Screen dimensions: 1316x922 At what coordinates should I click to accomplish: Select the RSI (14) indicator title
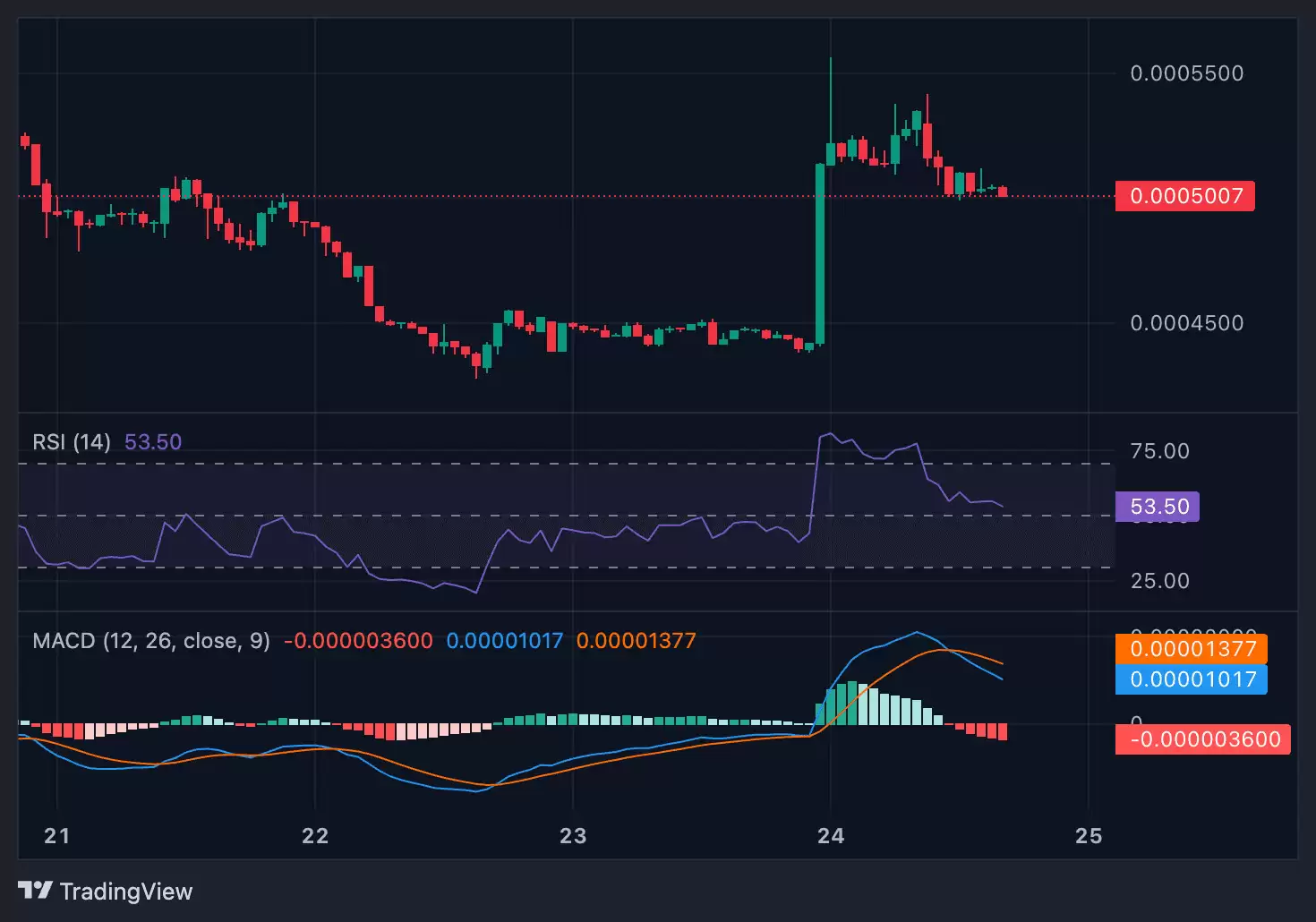(72, 442)
